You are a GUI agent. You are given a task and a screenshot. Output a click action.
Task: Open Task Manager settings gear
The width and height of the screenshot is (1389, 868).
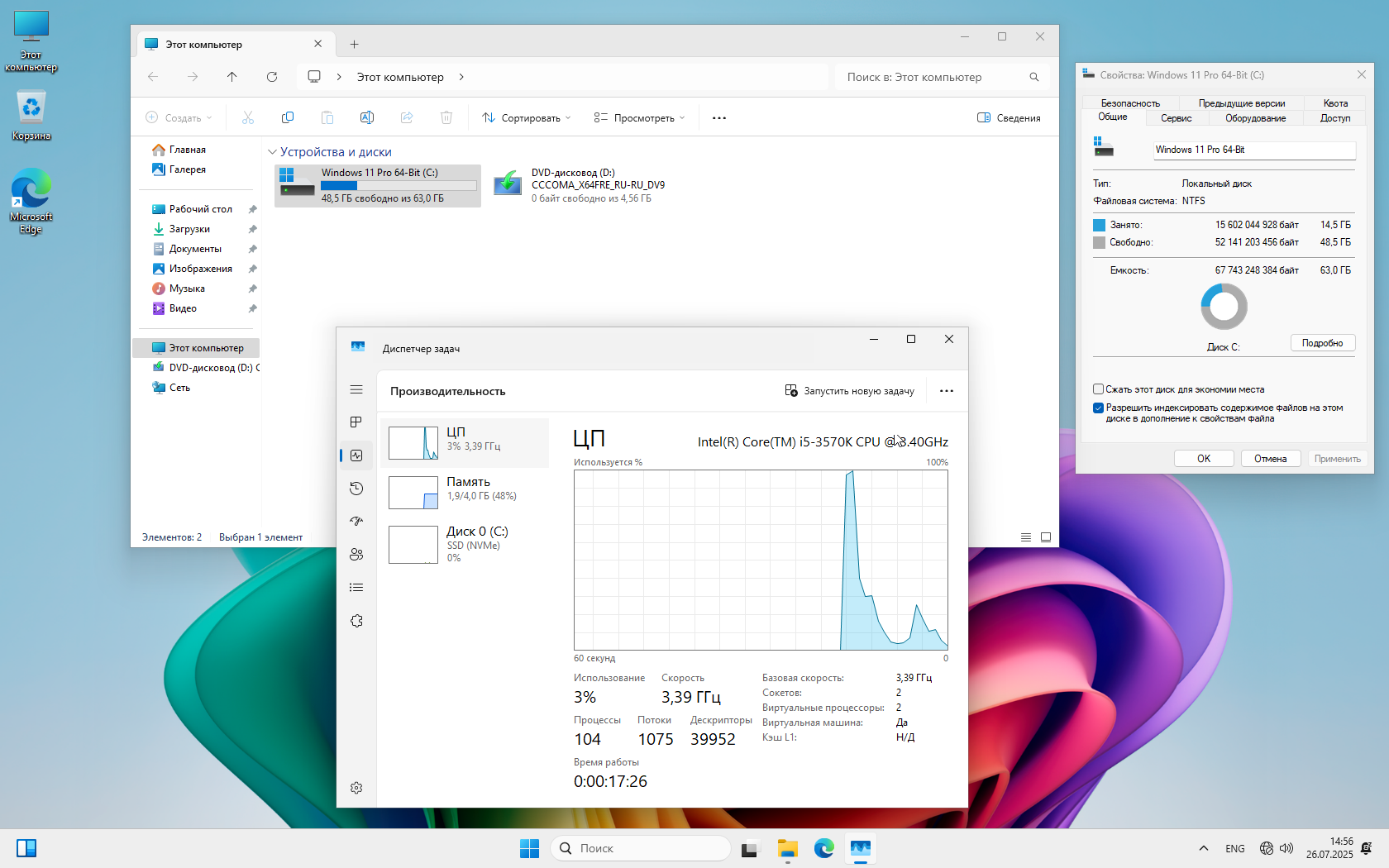pos(356,788)
